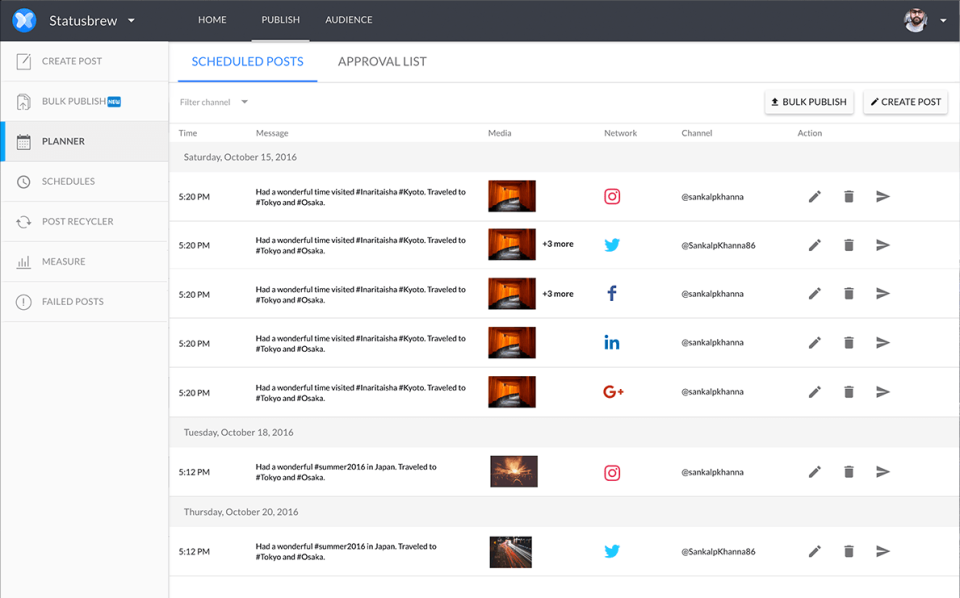Click the Facebook network icon
Screen dimensions: 960x598
click(x=612, y=294)
